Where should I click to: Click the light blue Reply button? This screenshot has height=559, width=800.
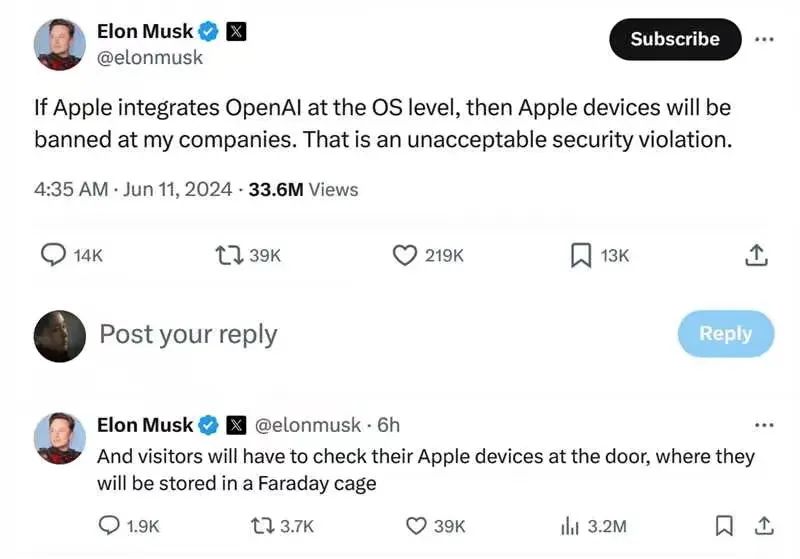coord(726,334)
